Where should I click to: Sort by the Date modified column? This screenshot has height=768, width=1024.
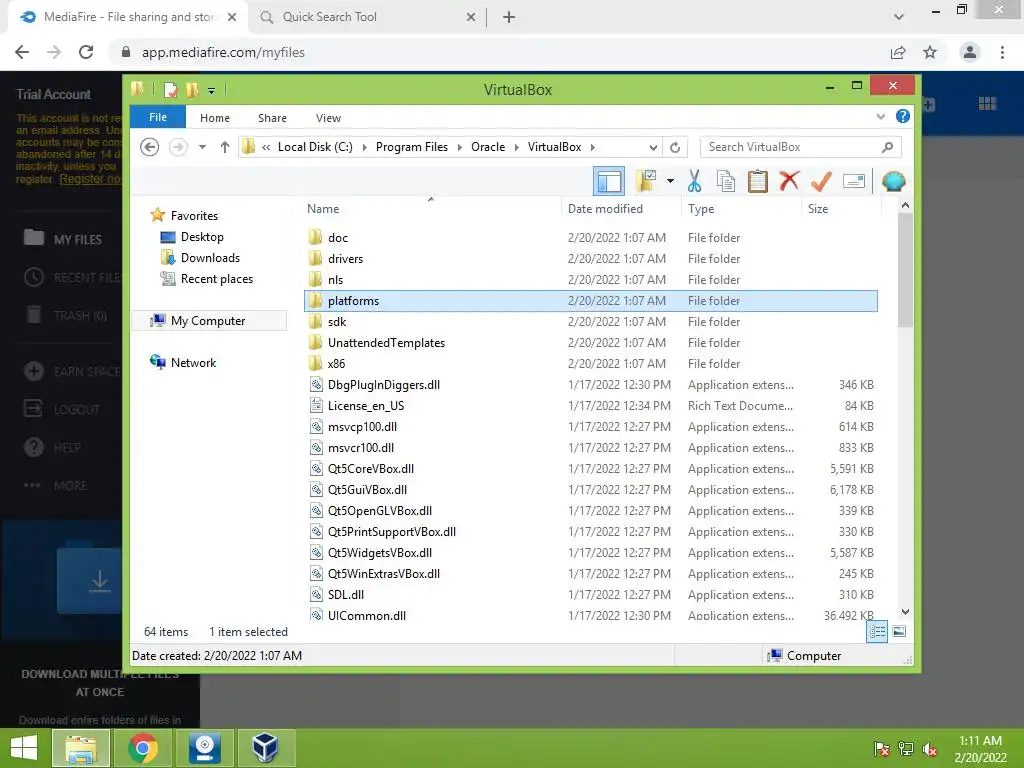605,209
